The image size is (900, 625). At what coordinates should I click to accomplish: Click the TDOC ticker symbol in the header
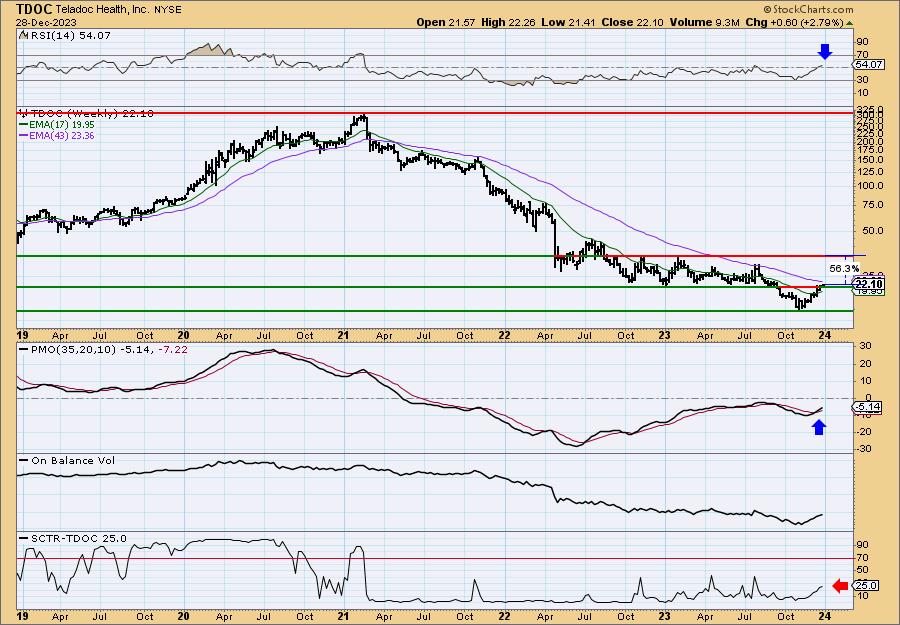pyautogui.click(x=35, y=9)
